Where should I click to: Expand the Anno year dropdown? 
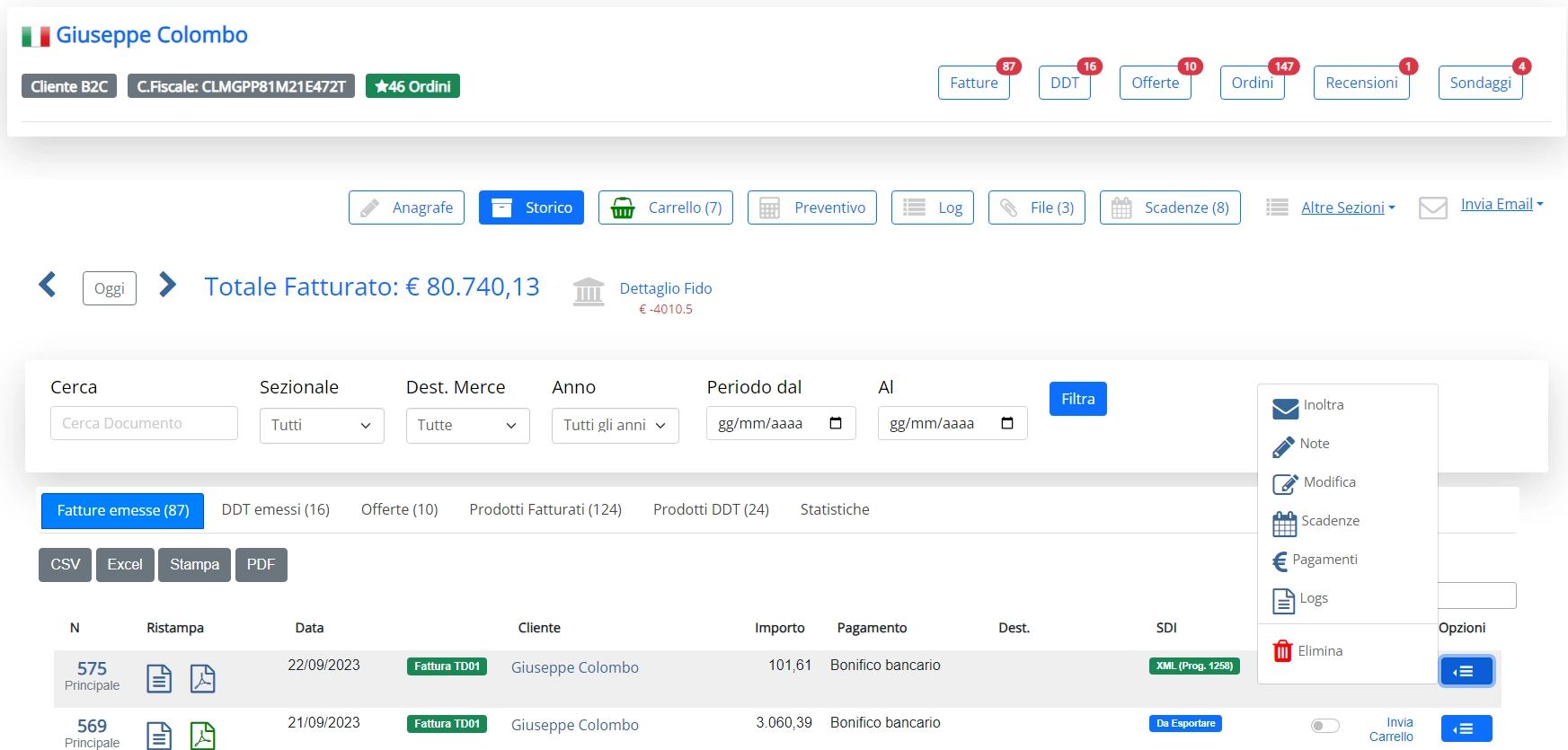coord(615,426)
